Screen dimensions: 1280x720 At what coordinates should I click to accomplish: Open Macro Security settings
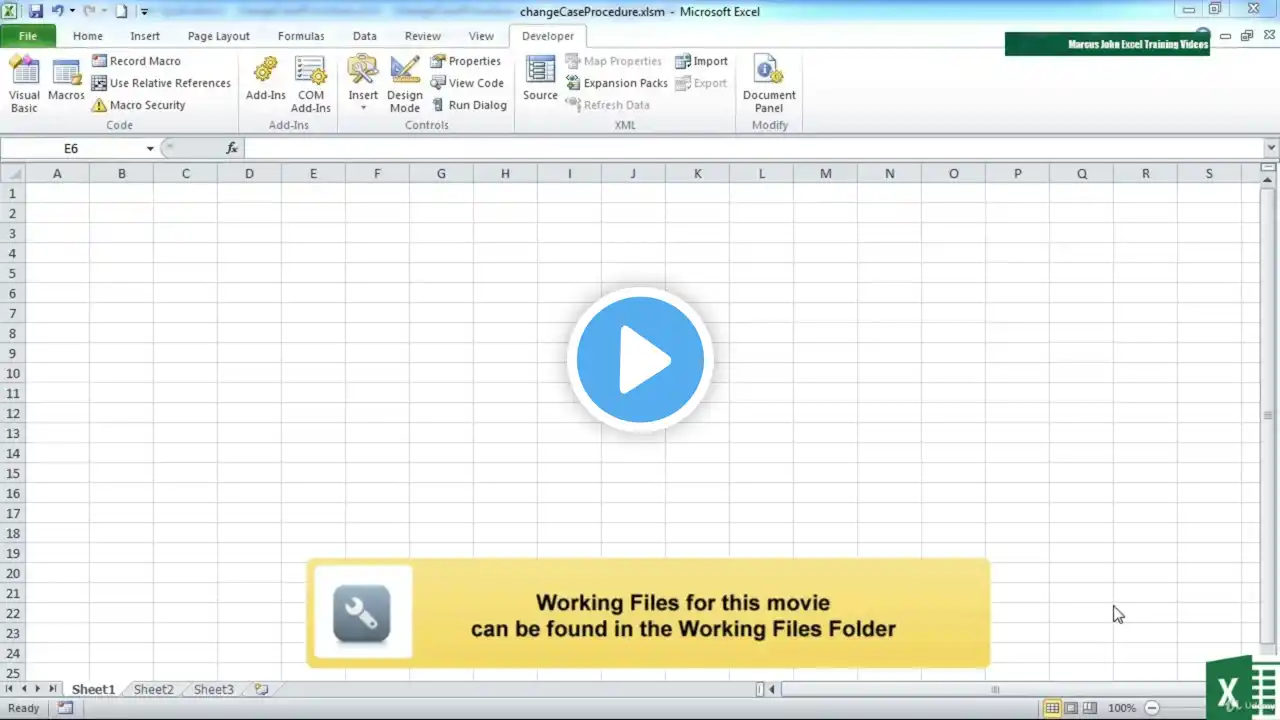pyautogui.click(x=138, y=105)
